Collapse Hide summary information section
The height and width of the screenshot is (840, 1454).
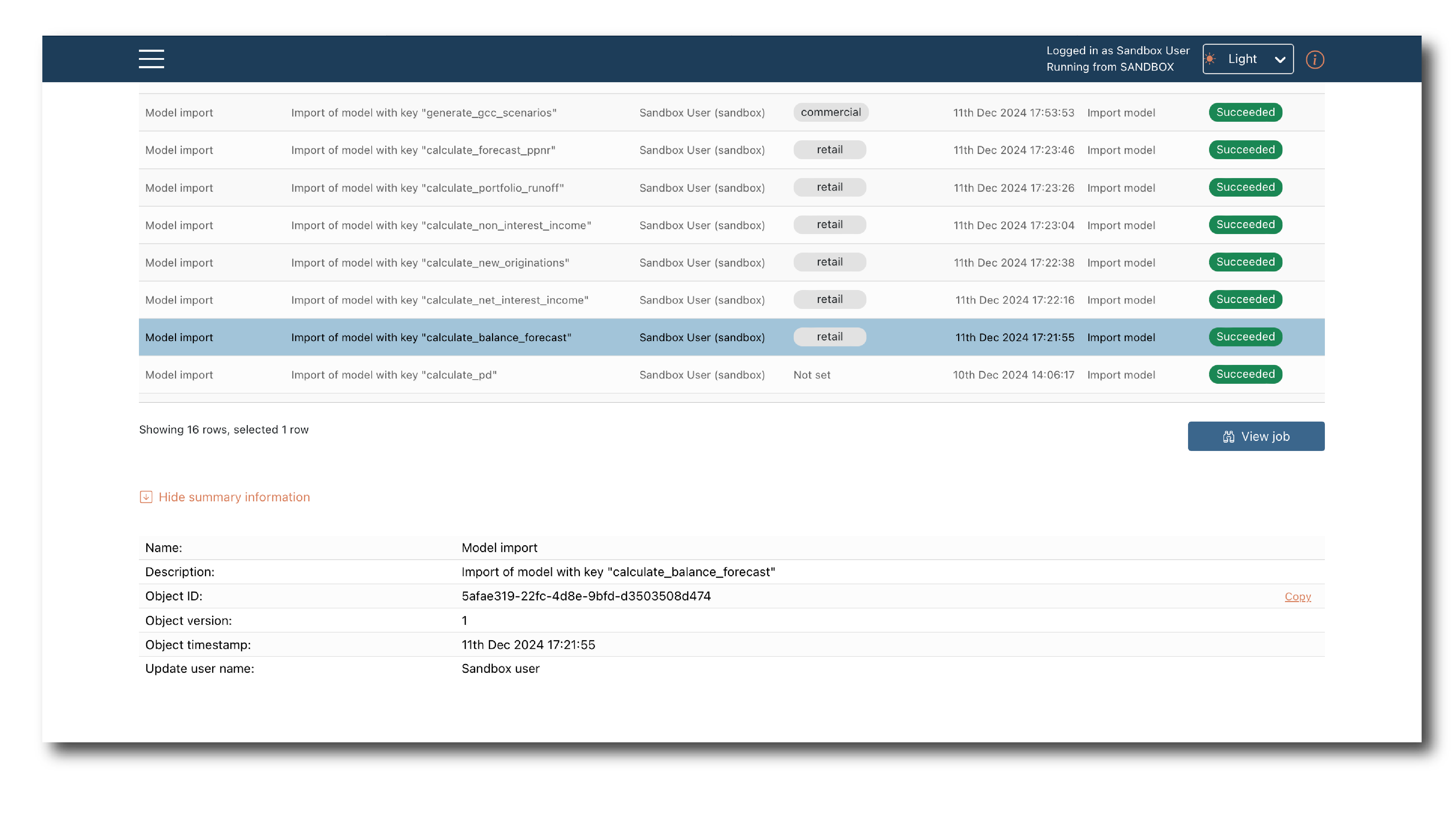(234, 497)
